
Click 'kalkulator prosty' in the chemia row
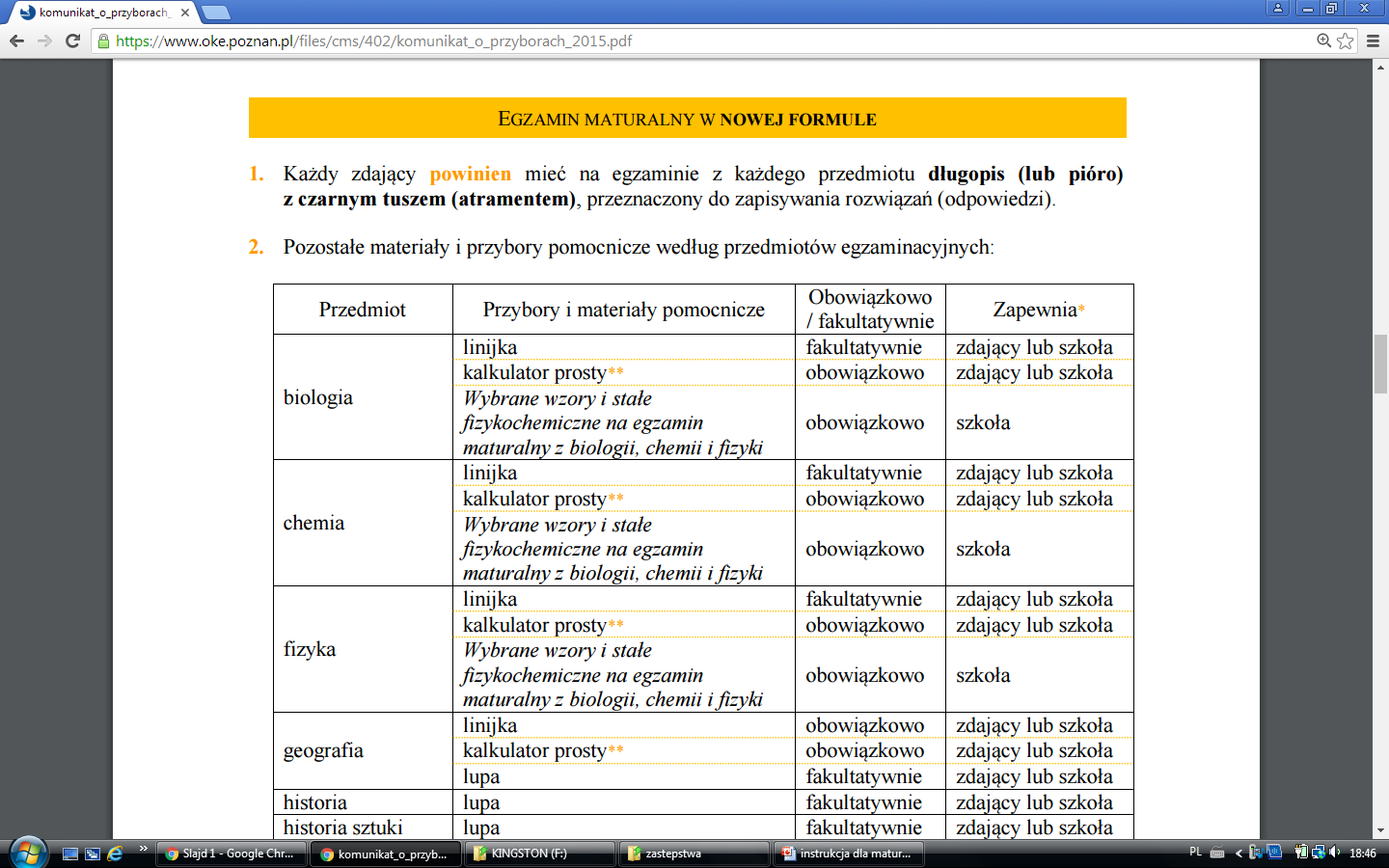pyautogui.click(x=534, y=499)
